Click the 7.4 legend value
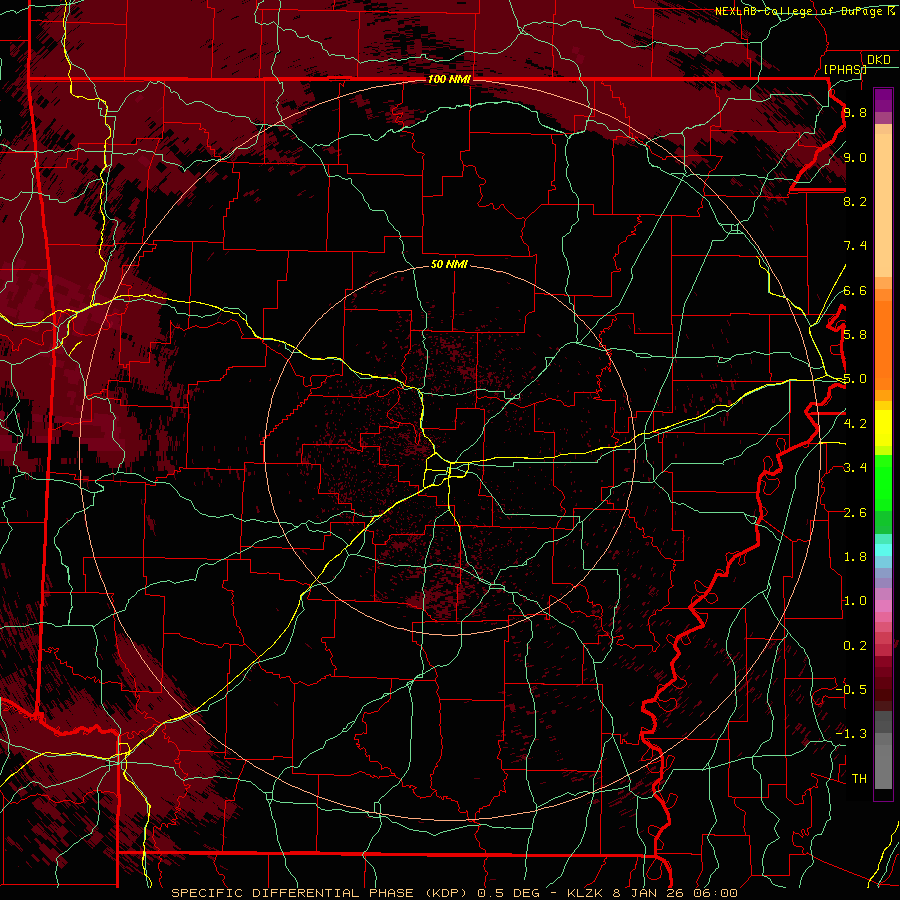This screenshot has height=900, width=900. click(x=855, y=246)
